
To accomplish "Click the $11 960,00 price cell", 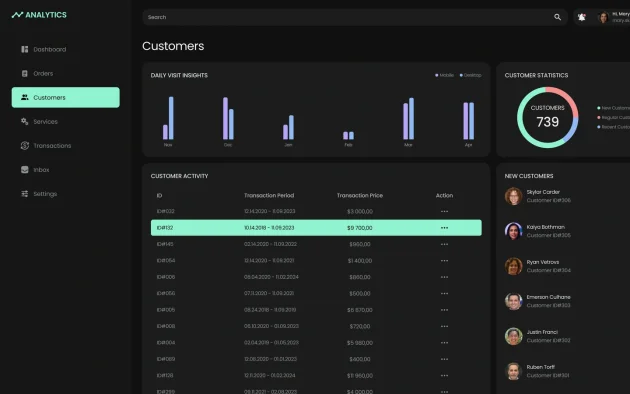I will [x=360, y=376].
